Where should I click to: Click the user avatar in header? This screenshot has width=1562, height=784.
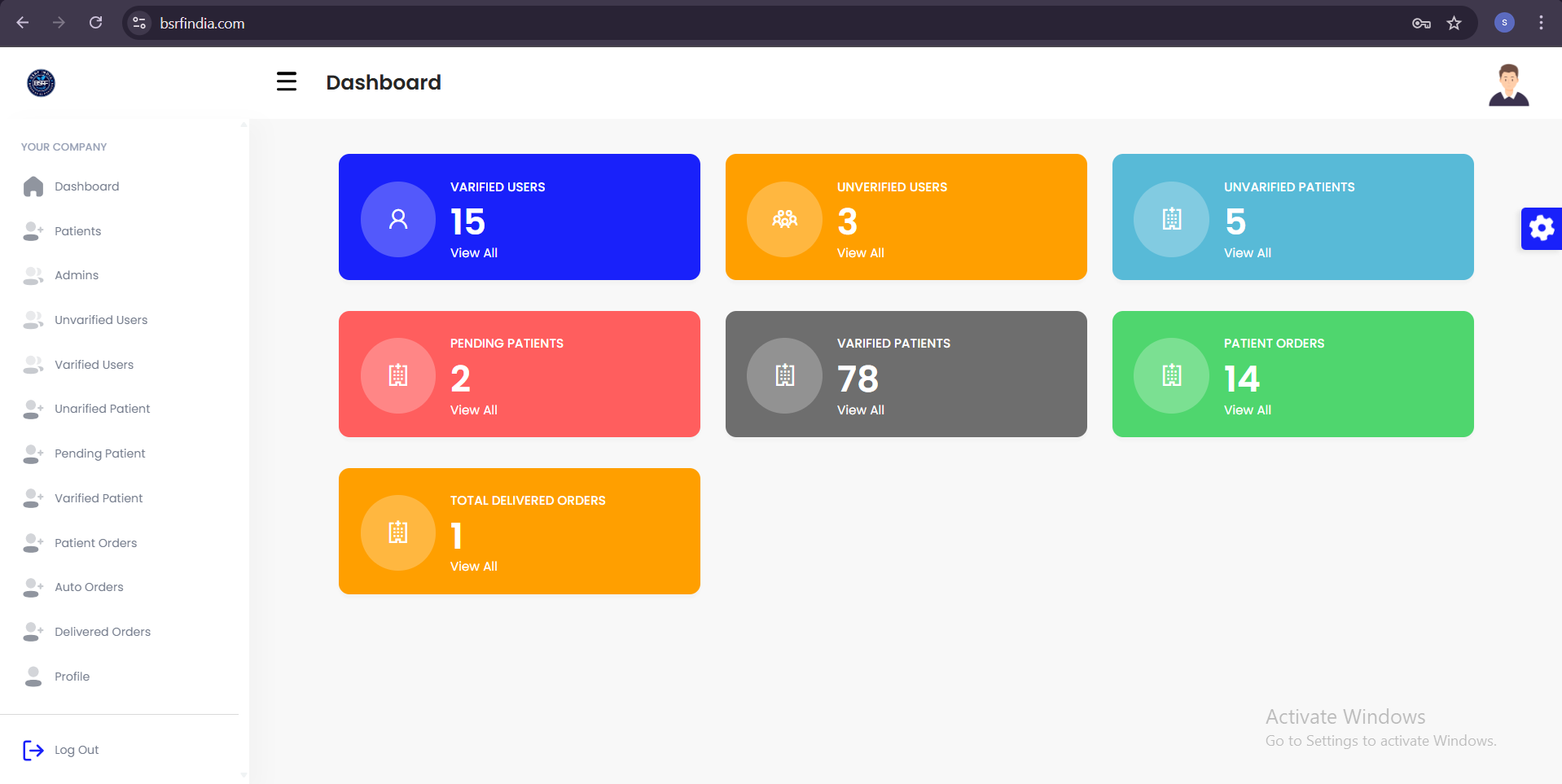point(1508,85)
